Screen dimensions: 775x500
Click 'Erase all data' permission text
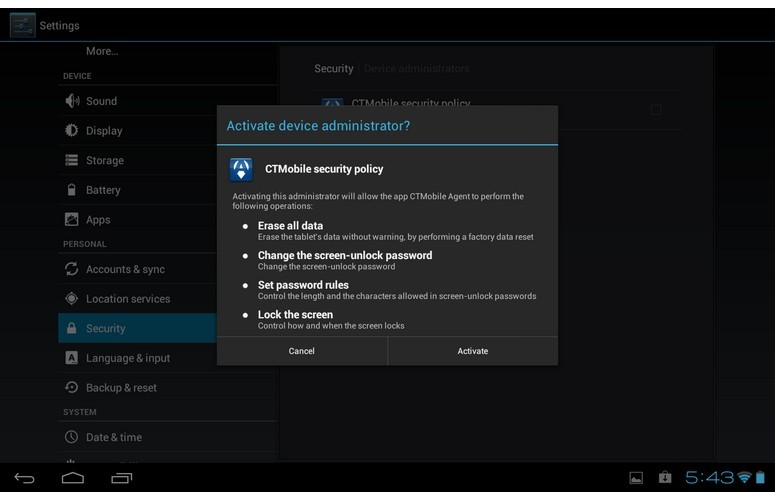(290, 226)
